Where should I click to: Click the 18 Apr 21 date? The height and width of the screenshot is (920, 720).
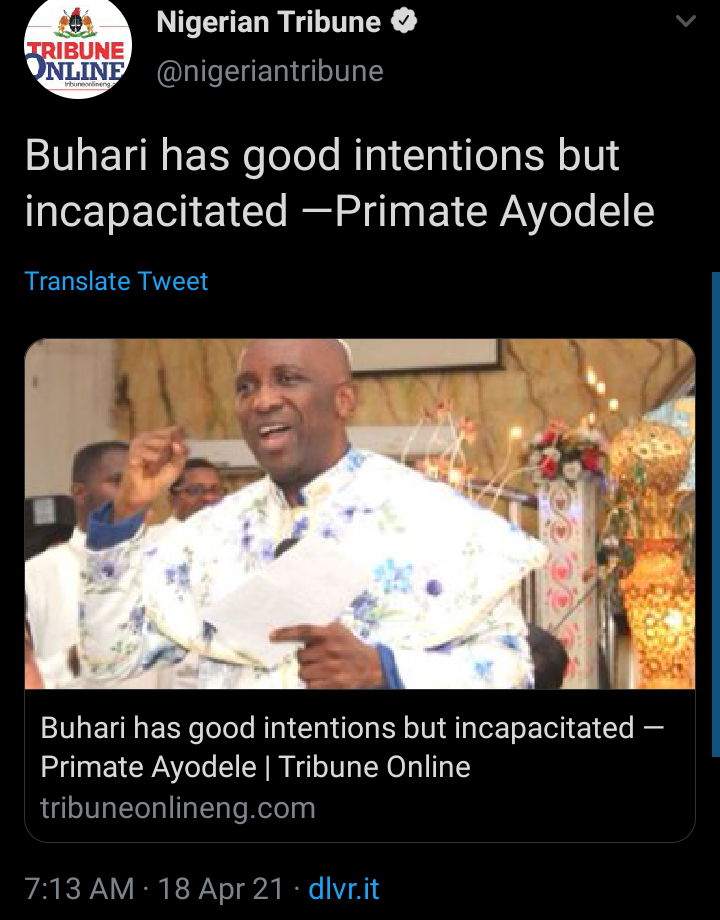pos(221,888)
